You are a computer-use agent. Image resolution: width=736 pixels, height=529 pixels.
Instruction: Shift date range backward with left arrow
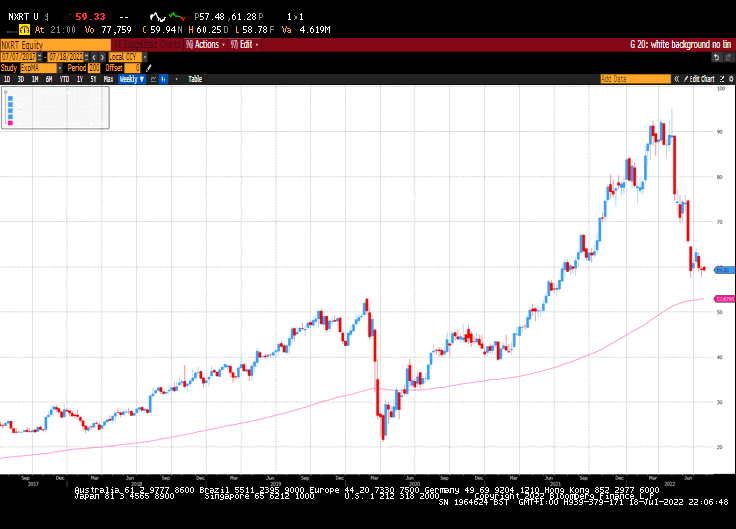(x=94, y=57)
